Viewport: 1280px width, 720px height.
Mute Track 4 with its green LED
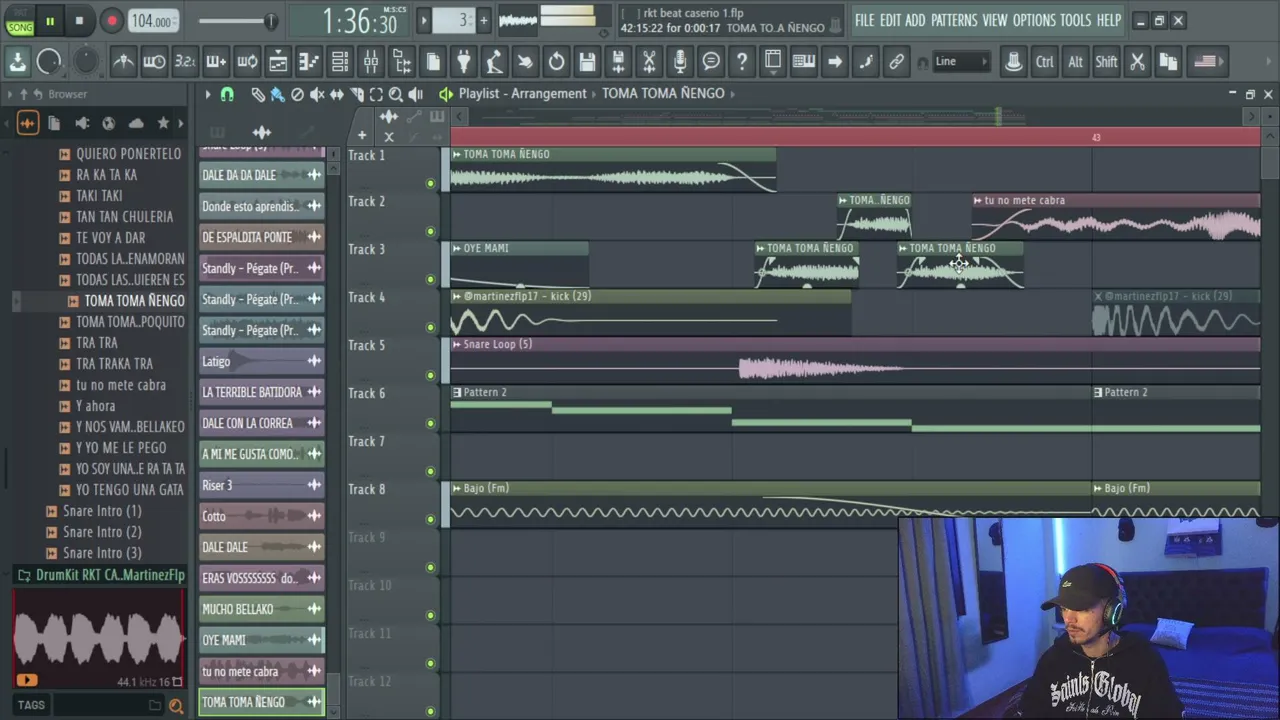[431, 327]
